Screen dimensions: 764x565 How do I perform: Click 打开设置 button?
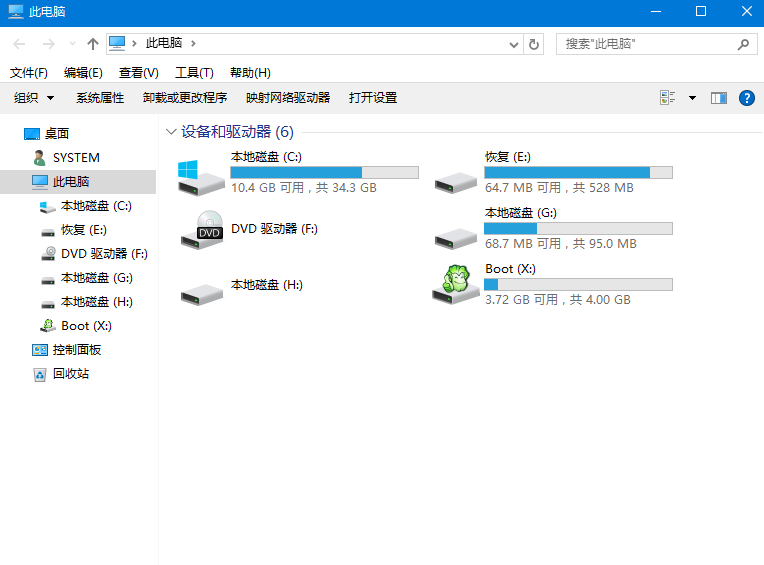coord(373,98)
